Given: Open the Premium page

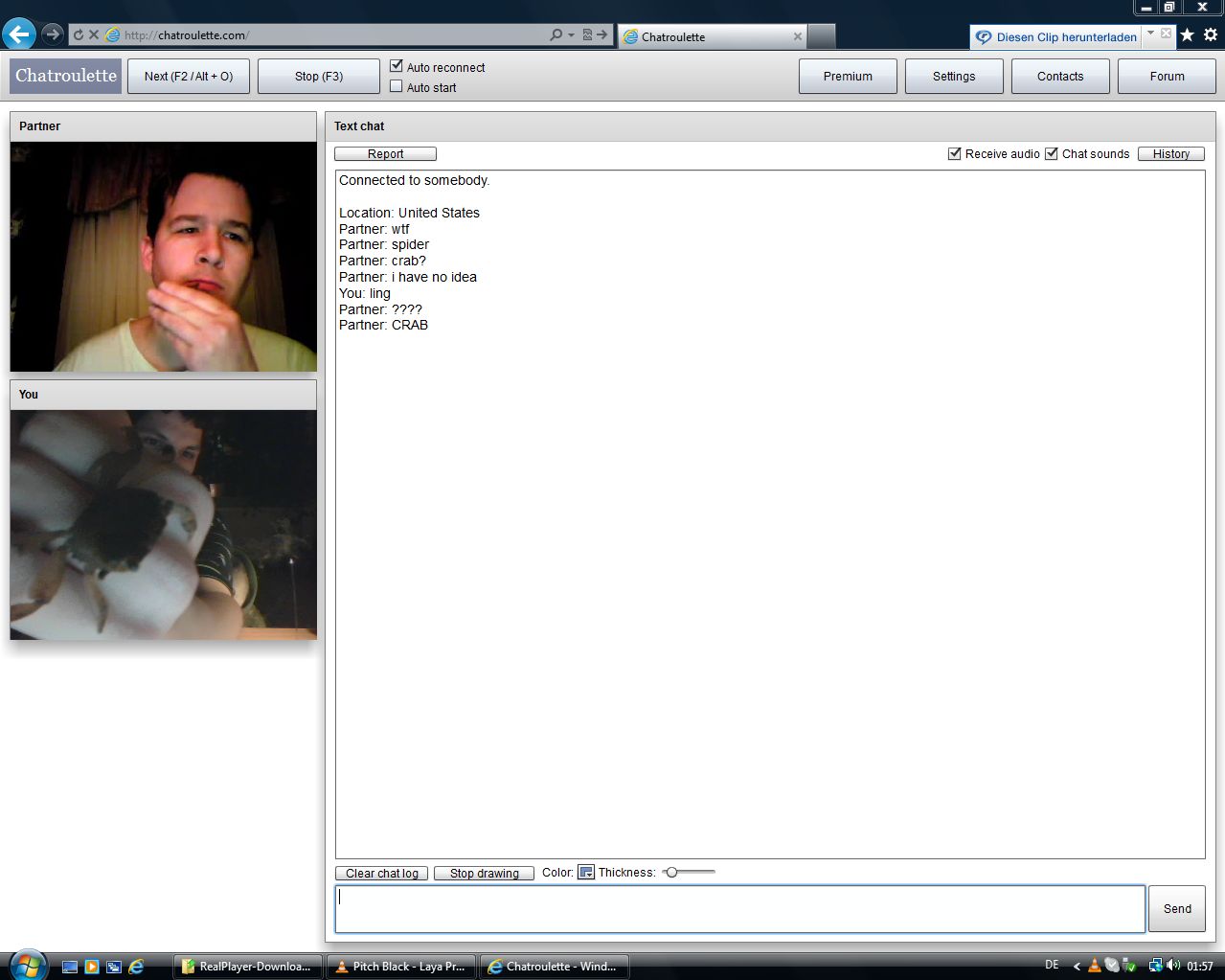Looking at the screenshot, I should coord(848,76).
